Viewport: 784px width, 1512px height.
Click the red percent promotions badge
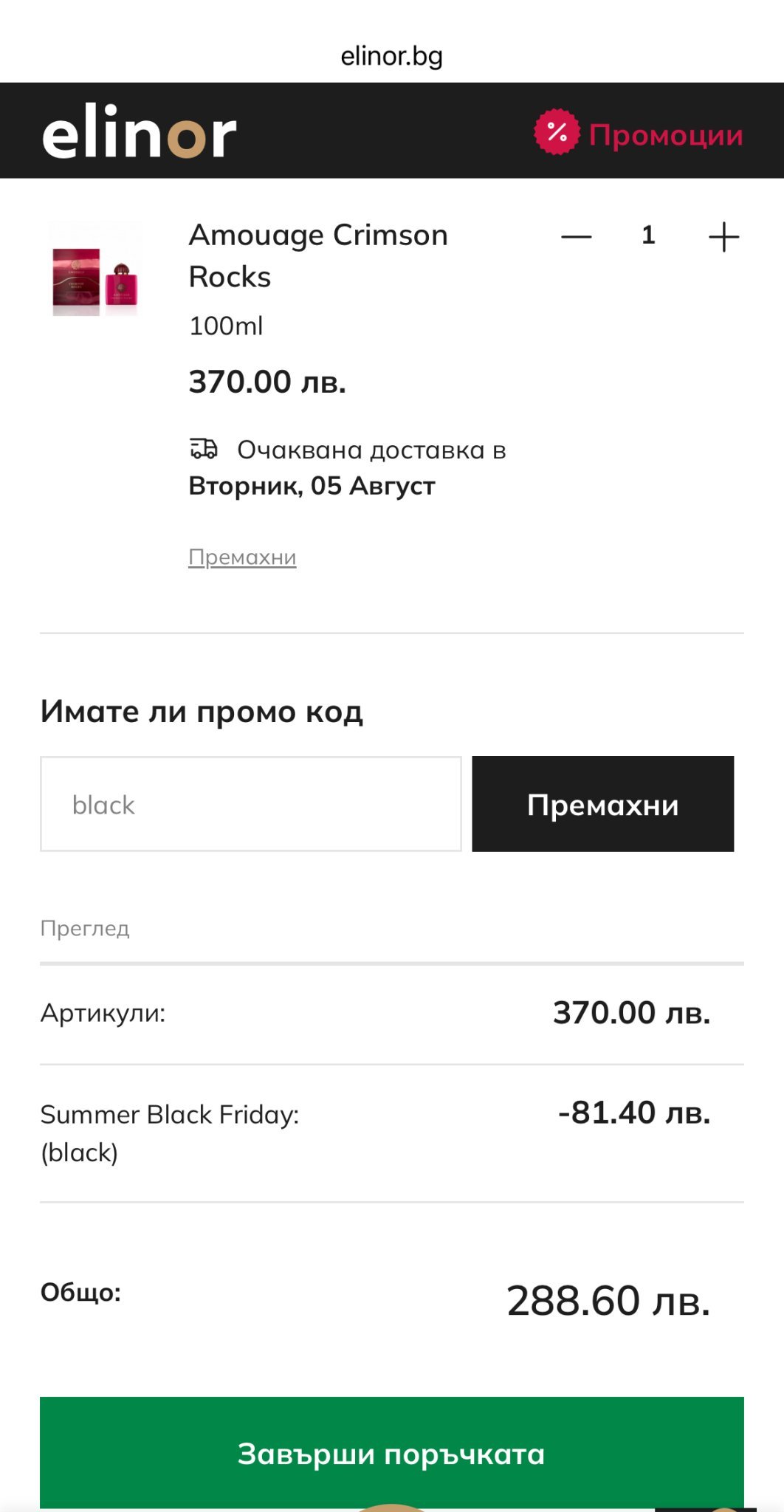click(x=557, y=133)
